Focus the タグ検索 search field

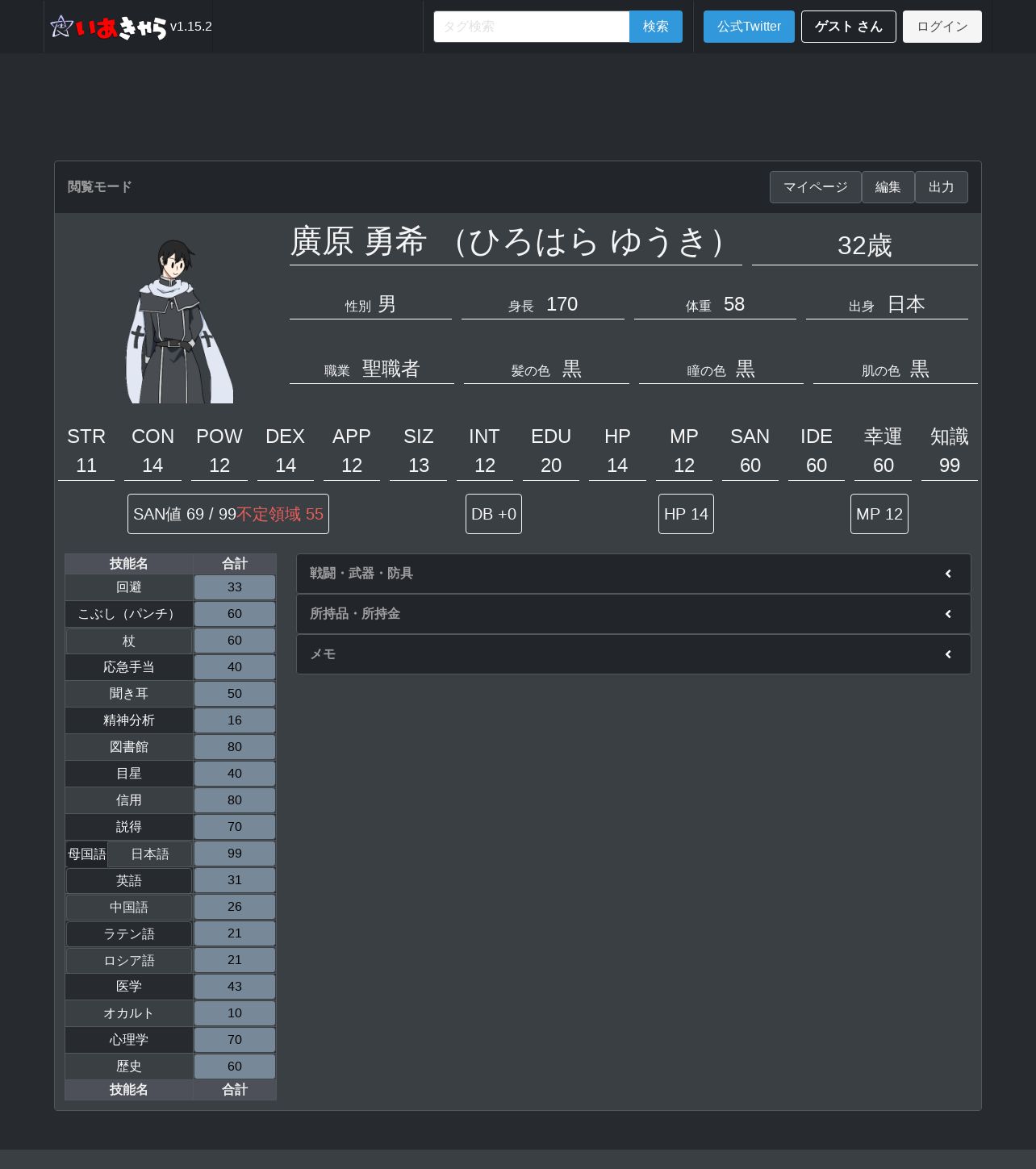tap(532, 27)
